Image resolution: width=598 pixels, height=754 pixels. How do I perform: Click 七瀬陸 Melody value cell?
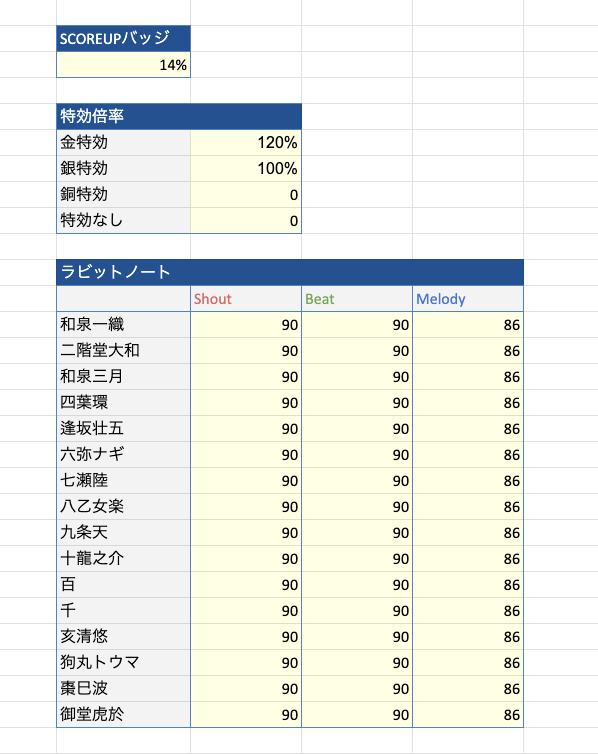pyautogui.click(x=468, y=480)
